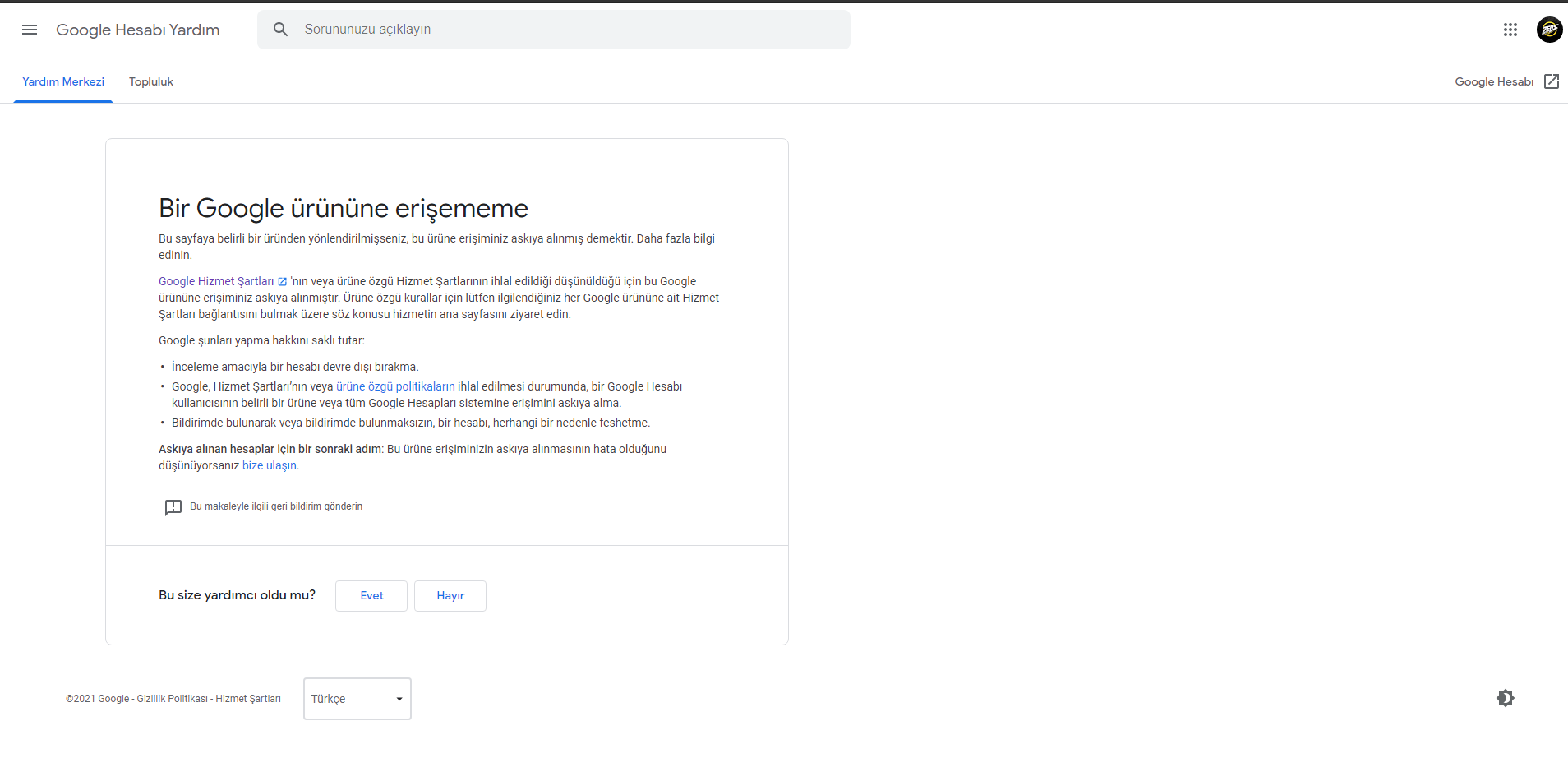Send feedback via 'Bu makaleyle ilgili geri bildirim gönderin'

(276, 506)
